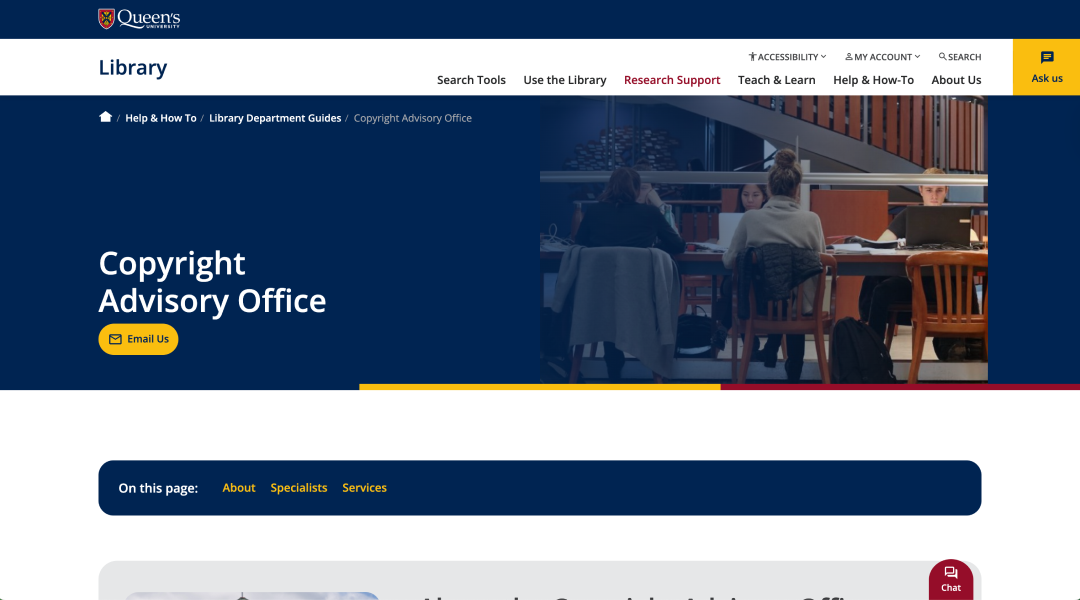This screenshot has height=600, width=1080.
Task: Open the Chat bubble widget
Action: [x=951, y=578]
